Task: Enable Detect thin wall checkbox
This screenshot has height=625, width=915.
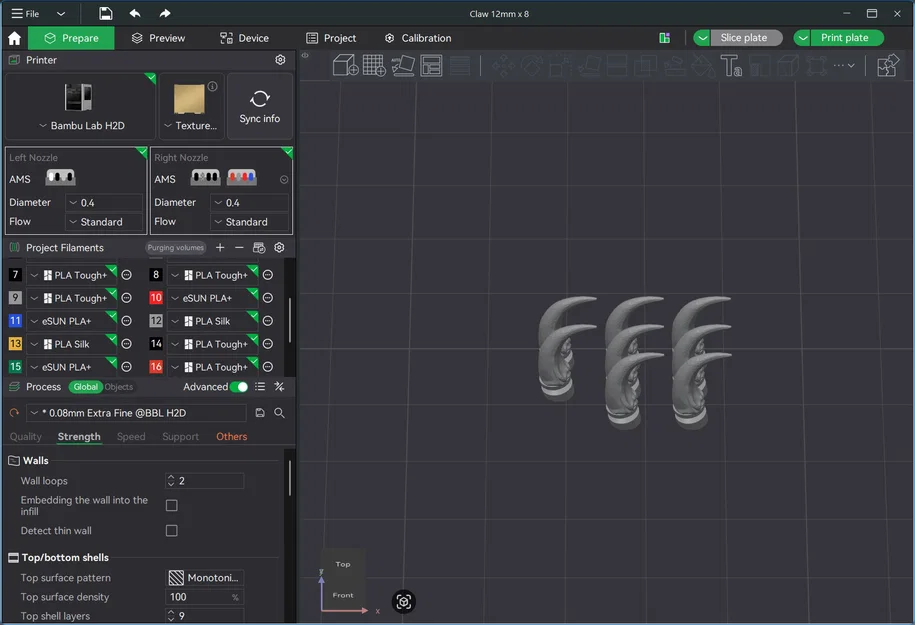Action: point(172,530)
